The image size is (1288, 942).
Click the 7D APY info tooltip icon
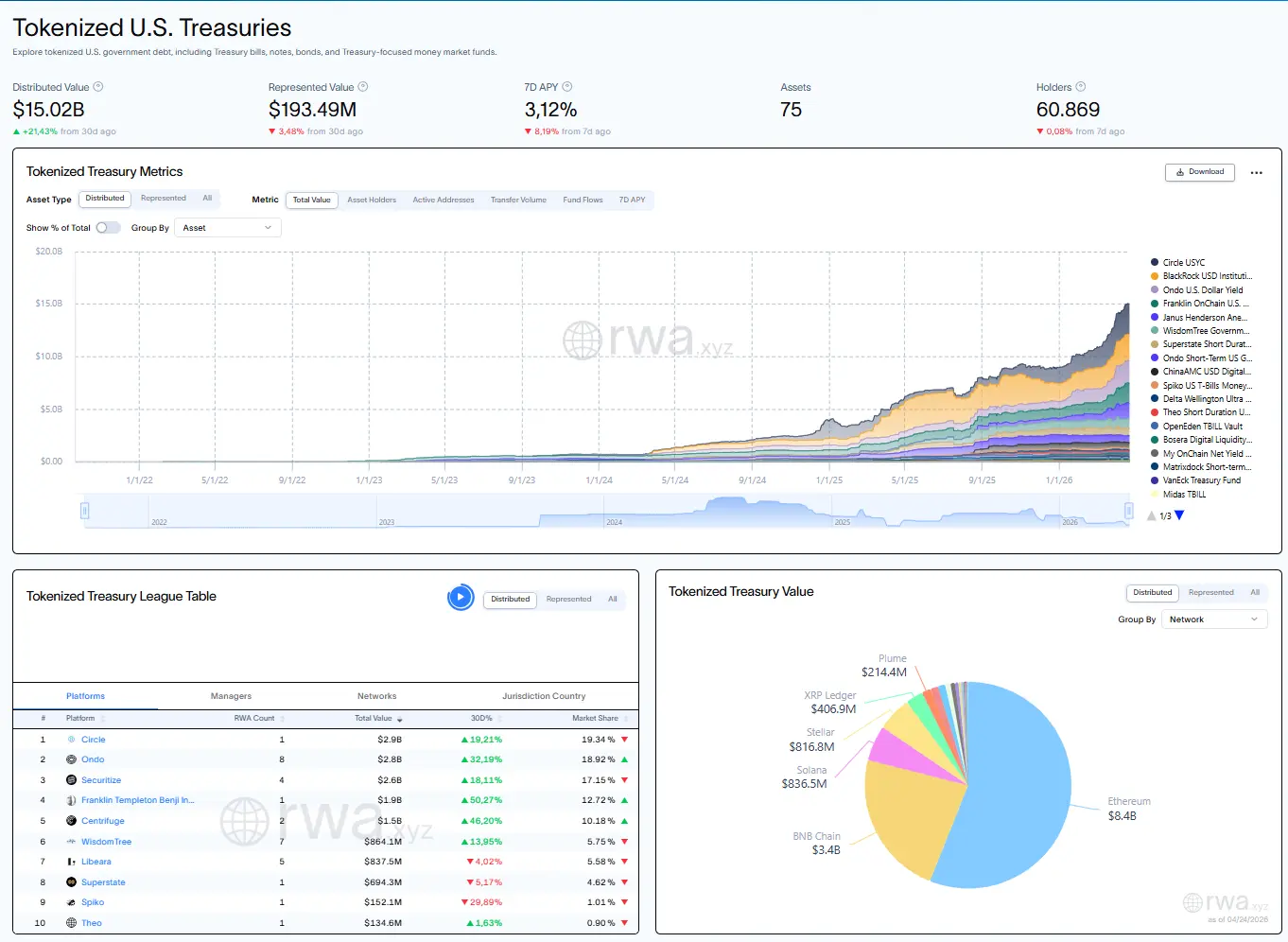click(x=566, y=86)
